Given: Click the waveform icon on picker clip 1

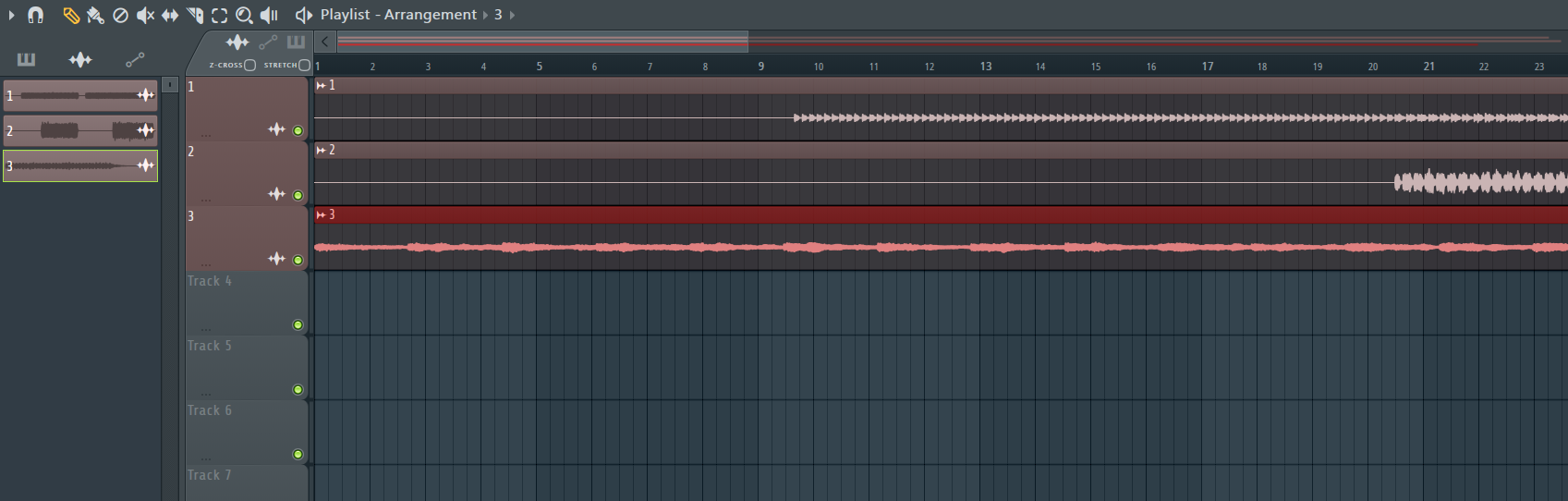Looking at the screenshot, I should pos(146,95).
